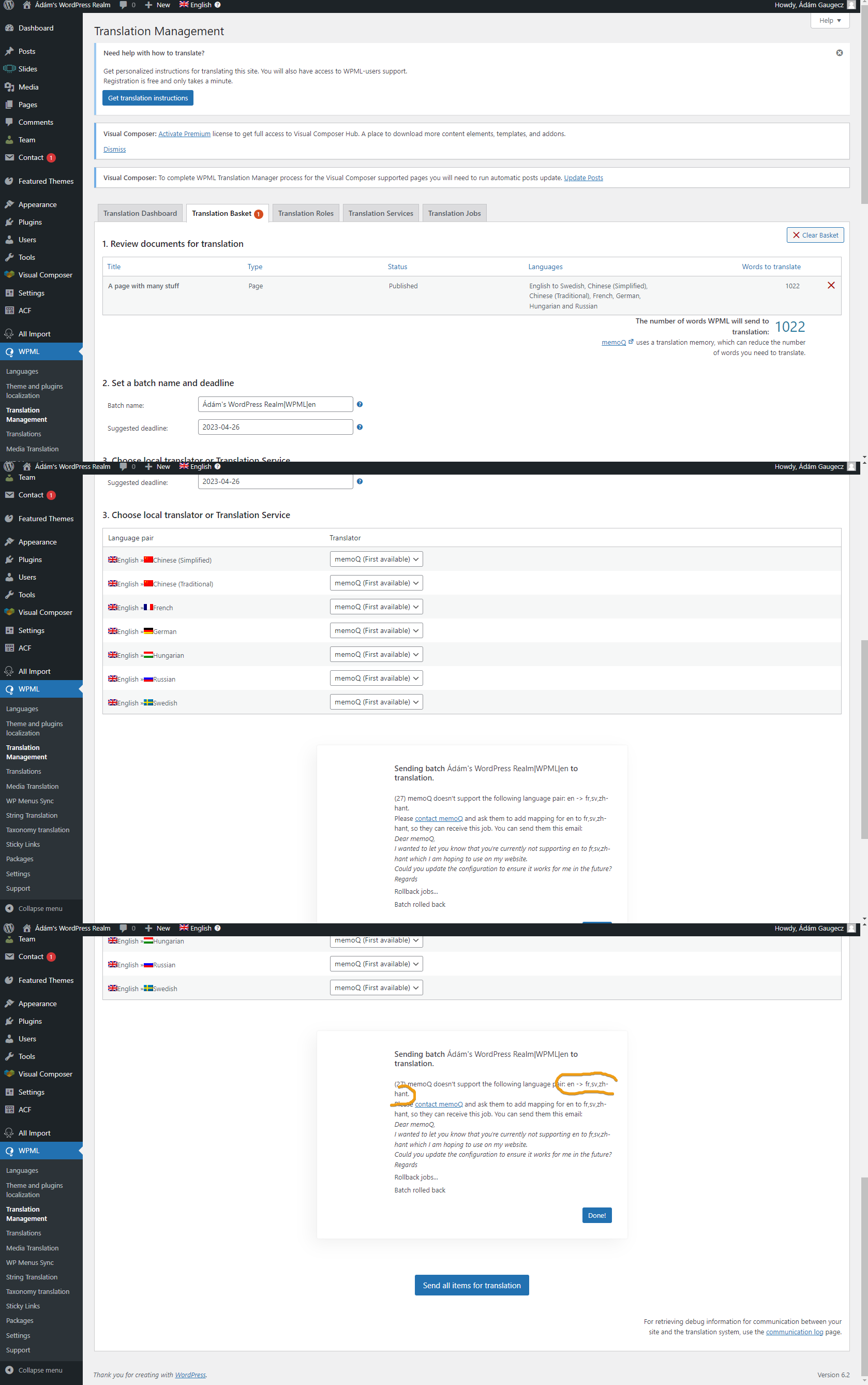Image resolution: width=868 pixels, height=1385 pixels.
Task: Switch to the Translation Dashboard tab
Action: pos(140,213)
